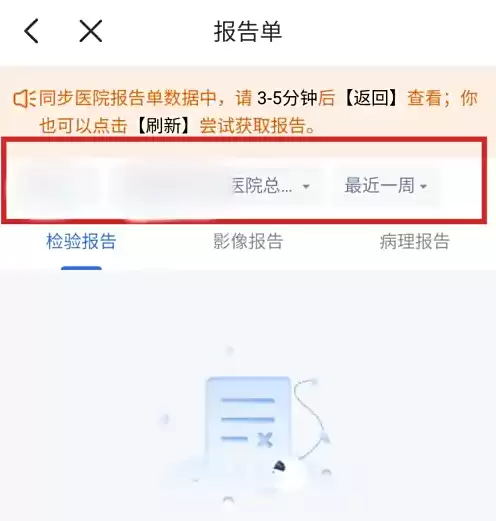Image resolution: width=496 pixels, height=521 pixels.
Task: Click the blue indicator under 检验报告
Action: pyautogui.click(x=81, y=268)
